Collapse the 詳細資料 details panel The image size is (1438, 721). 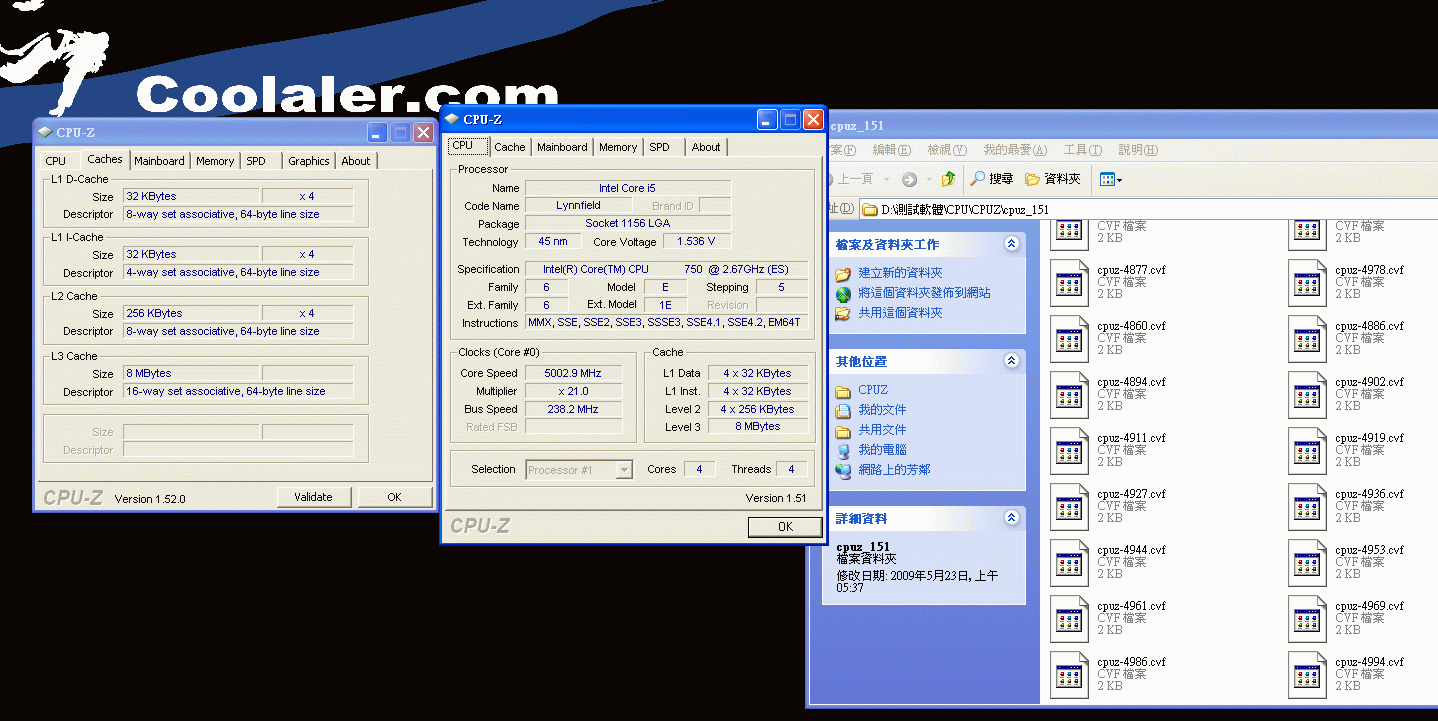(x=1011, y=518)
